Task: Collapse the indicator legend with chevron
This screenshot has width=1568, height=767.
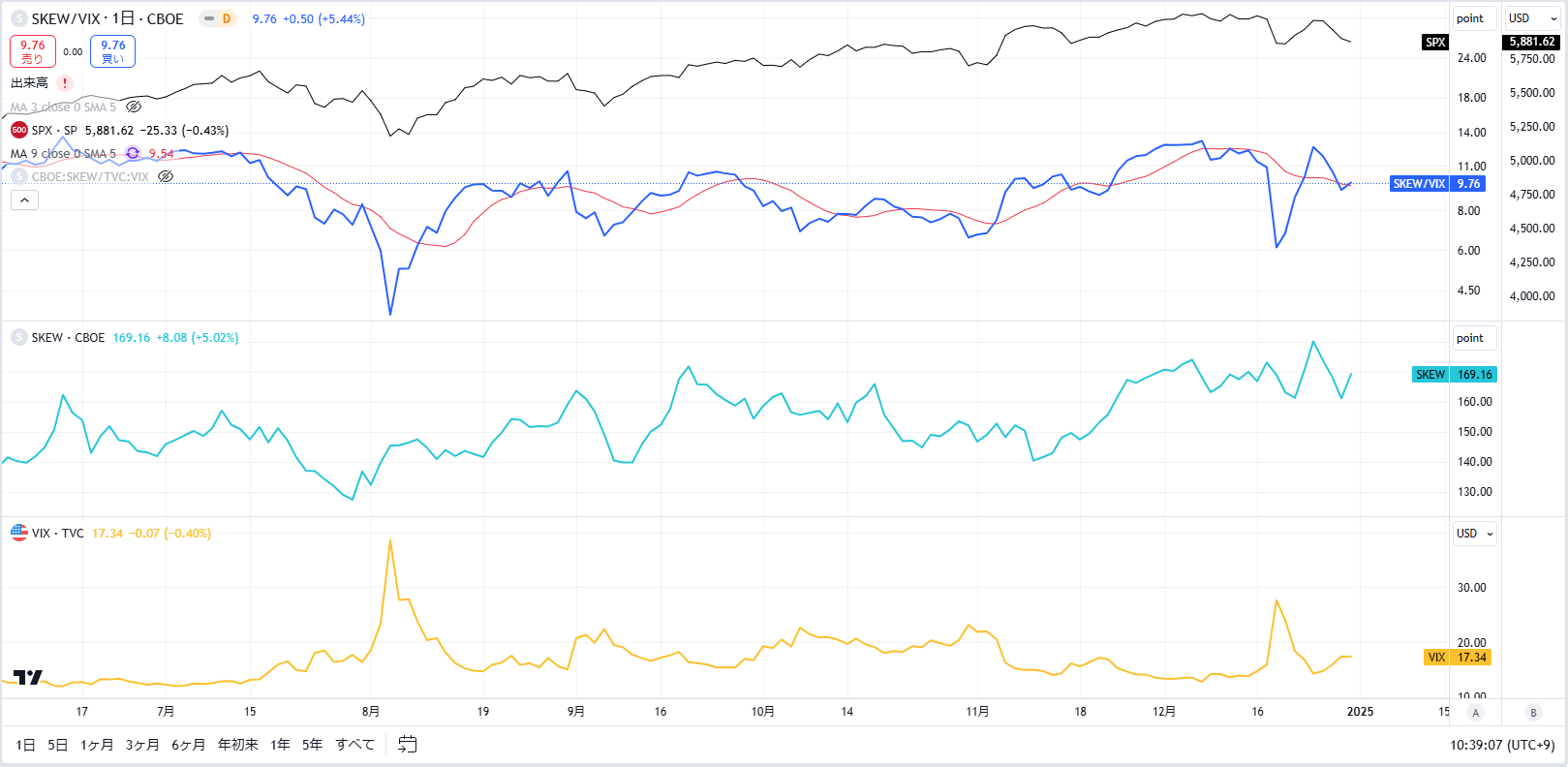Action: tap(24, 200)
